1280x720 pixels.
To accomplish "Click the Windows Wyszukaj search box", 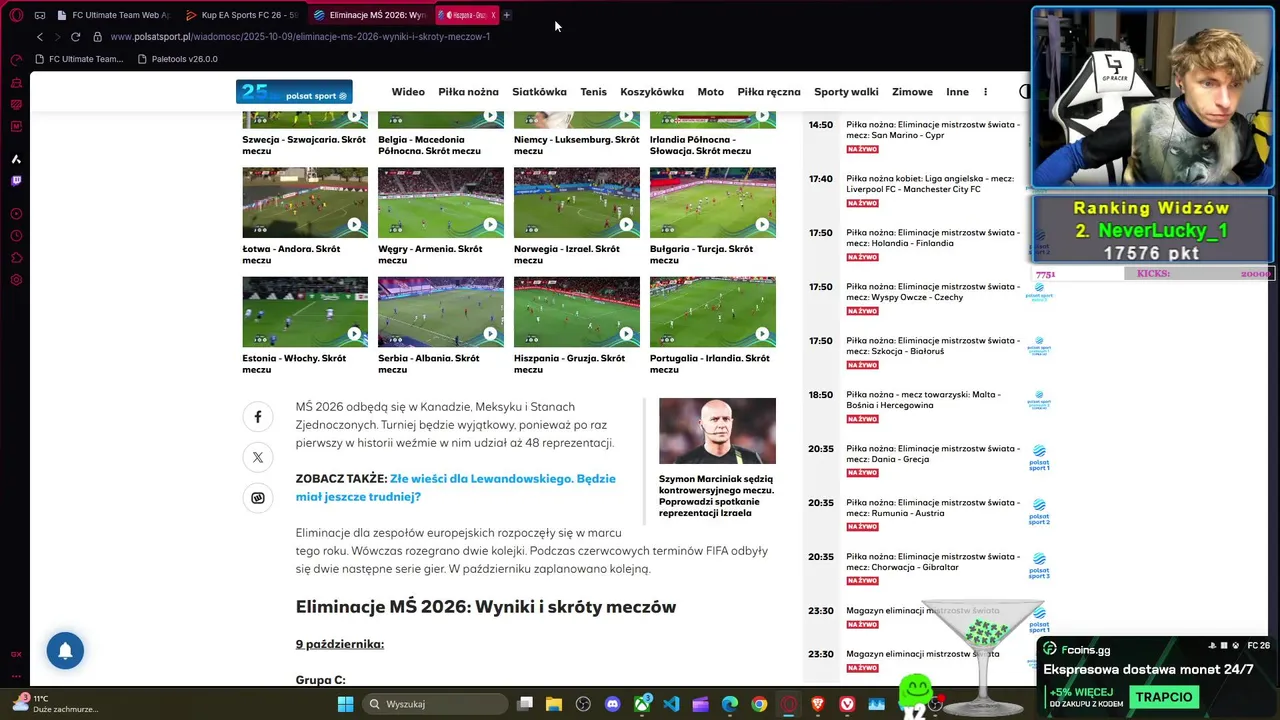I will coord(436,704).
